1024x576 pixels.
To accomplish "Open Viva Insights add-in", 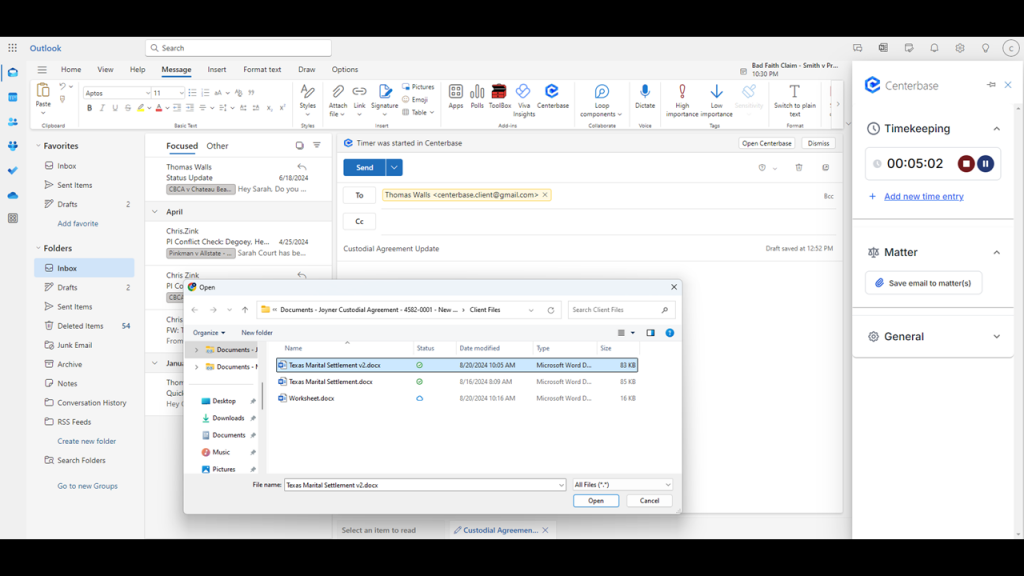I will pos(524,101).
